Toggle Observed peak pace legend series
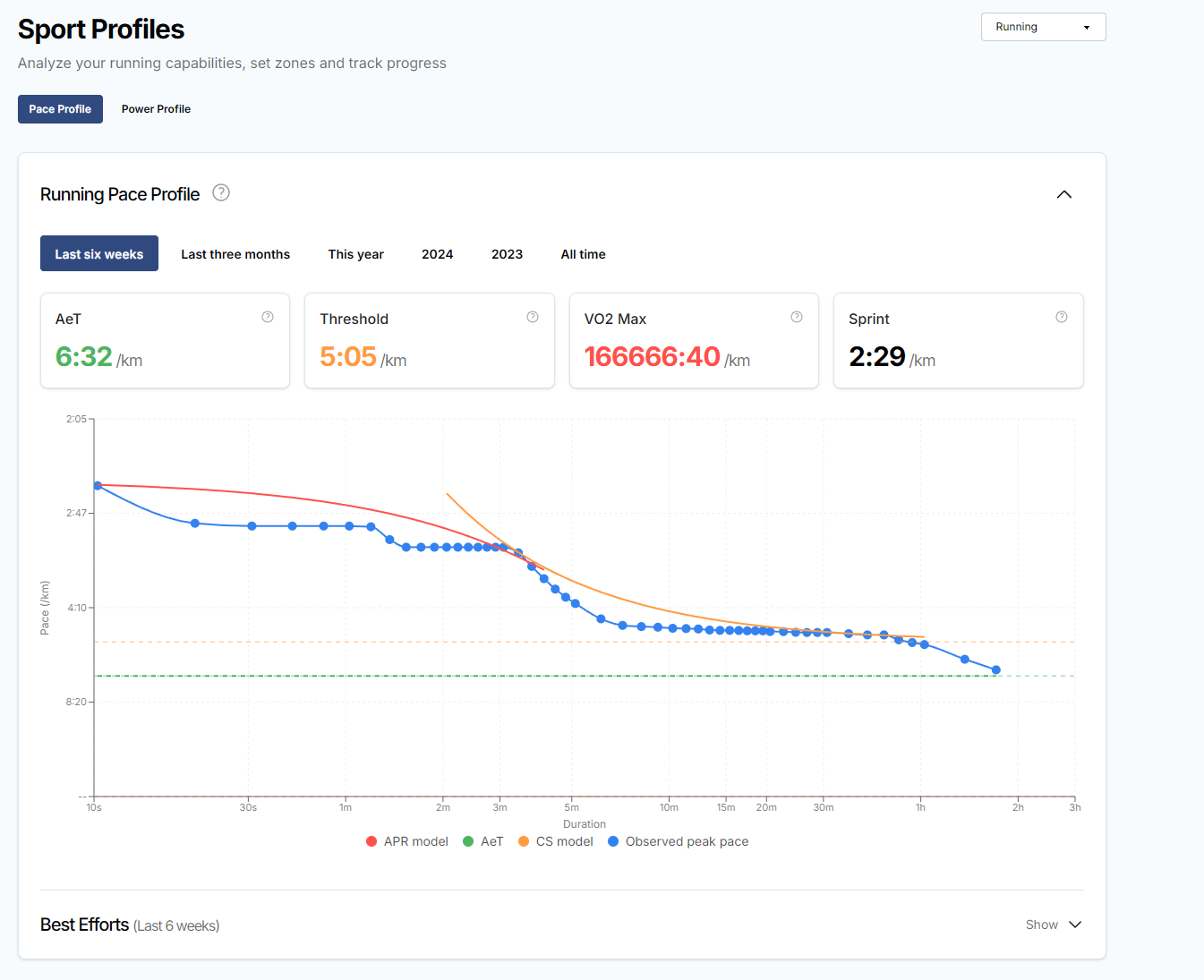The height and width of the screenshot is (980, 1204). [678, 841]
